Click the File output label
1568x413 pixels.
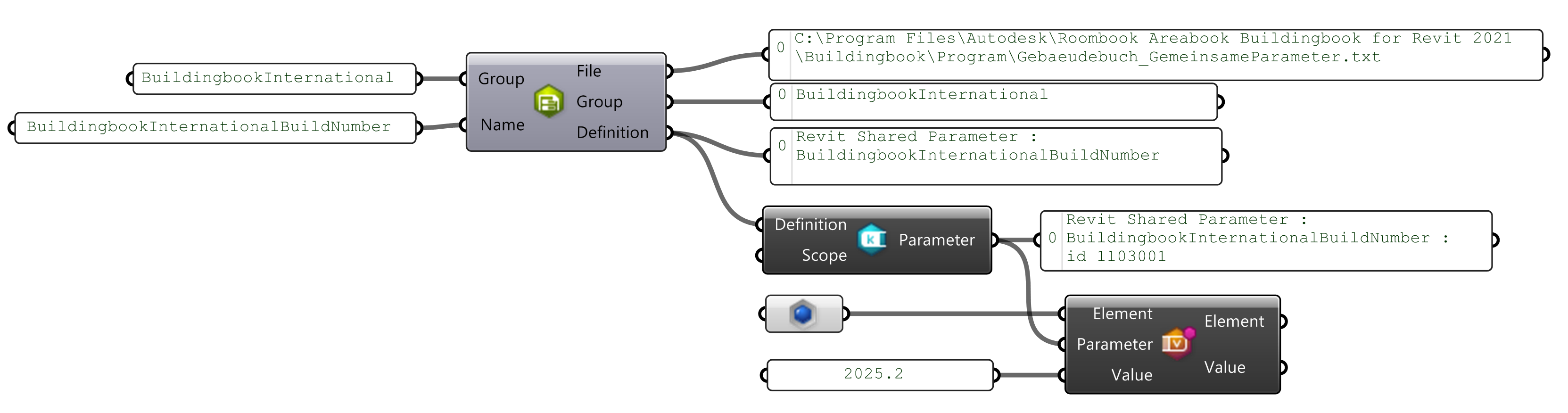[x=589, y=71]
